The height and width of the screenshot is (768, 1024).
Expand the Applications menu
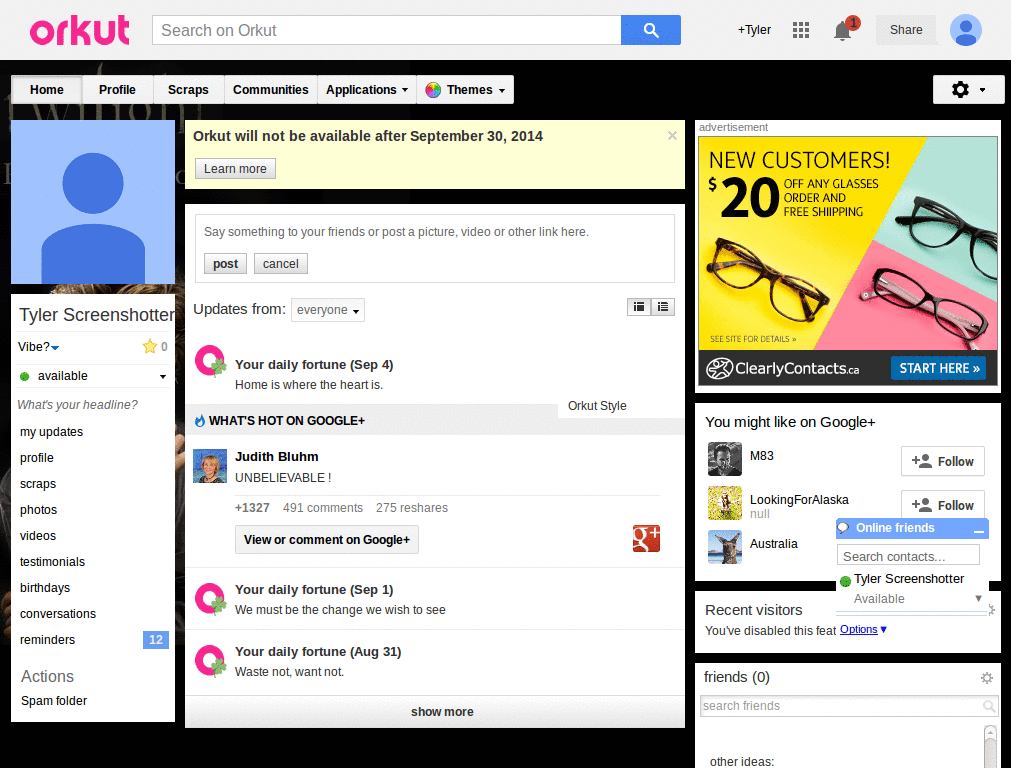[366, 89]
